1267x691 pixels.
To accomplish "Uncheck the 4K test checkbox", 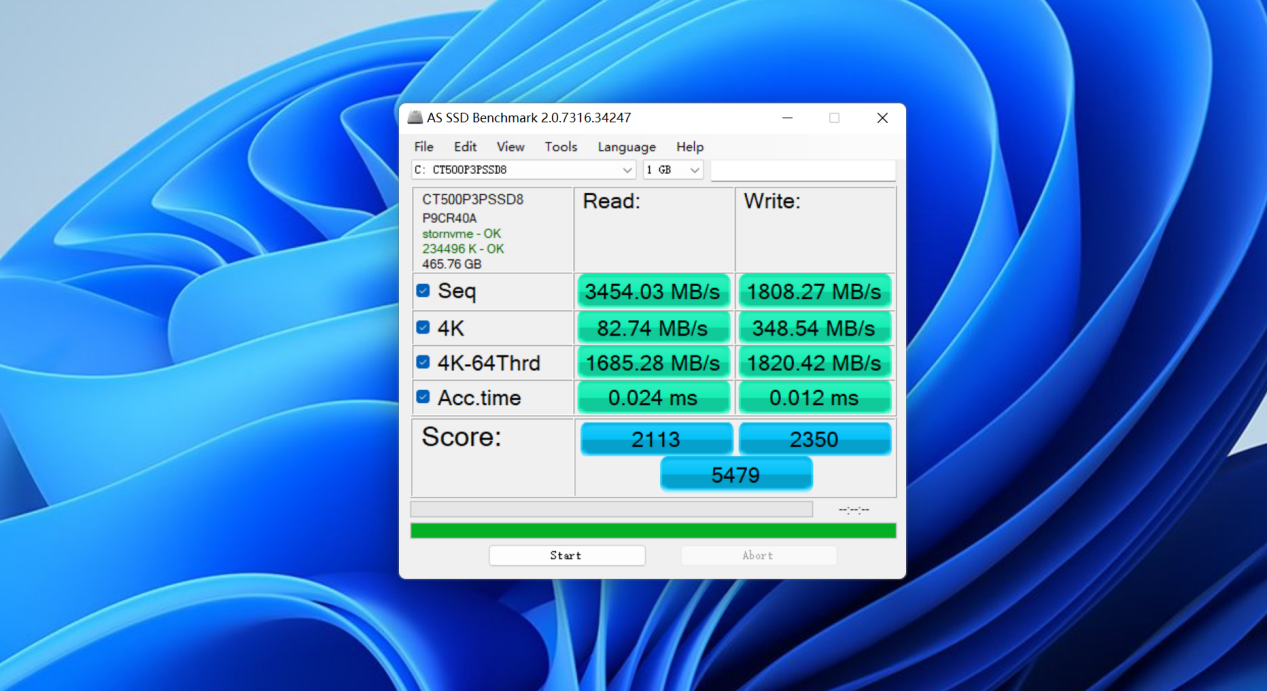I will click(423, 327).
